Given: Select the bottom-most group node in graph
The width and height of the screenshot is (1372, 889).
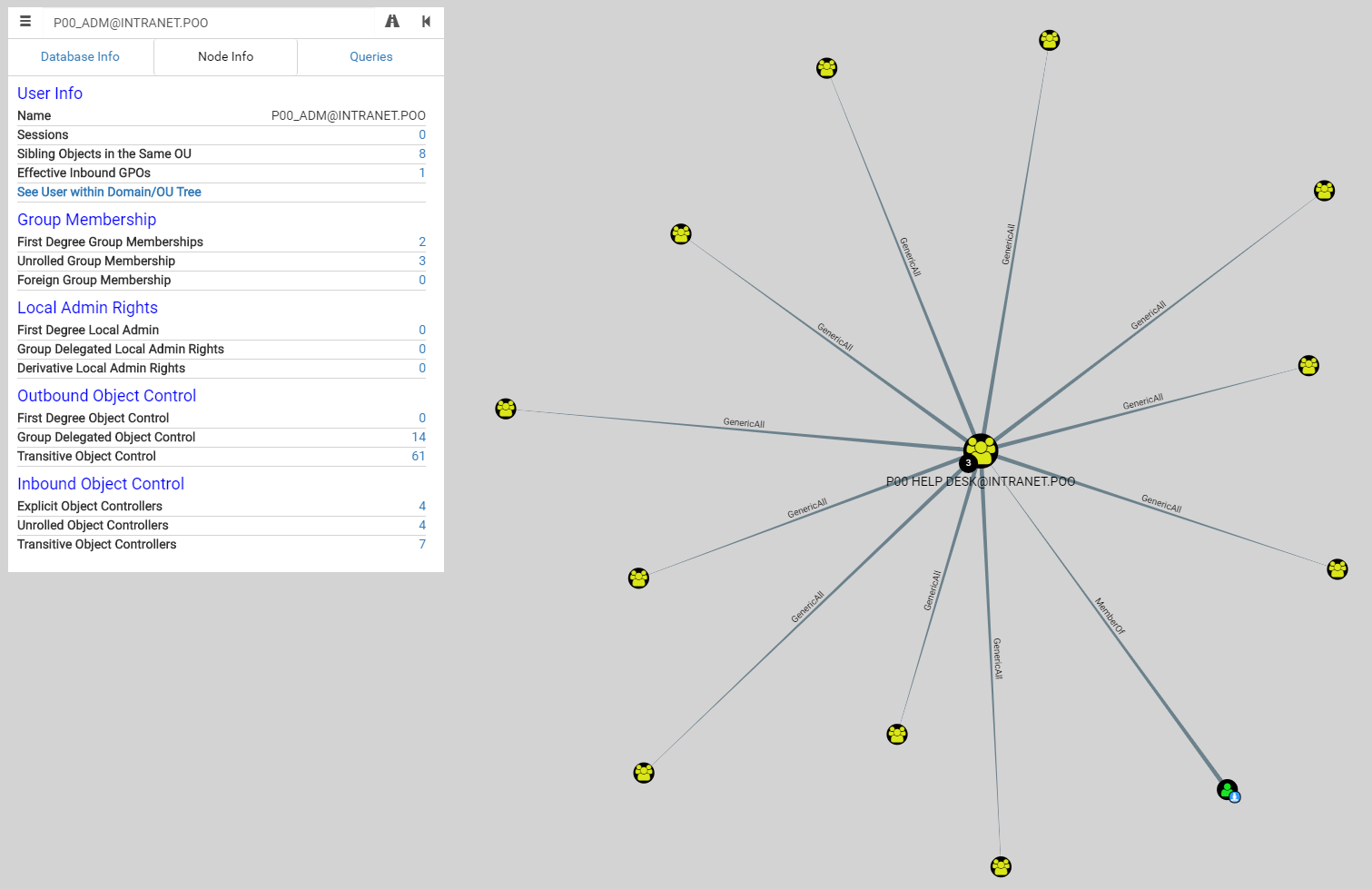Looking at the screenshot, I should point(1001,866).
